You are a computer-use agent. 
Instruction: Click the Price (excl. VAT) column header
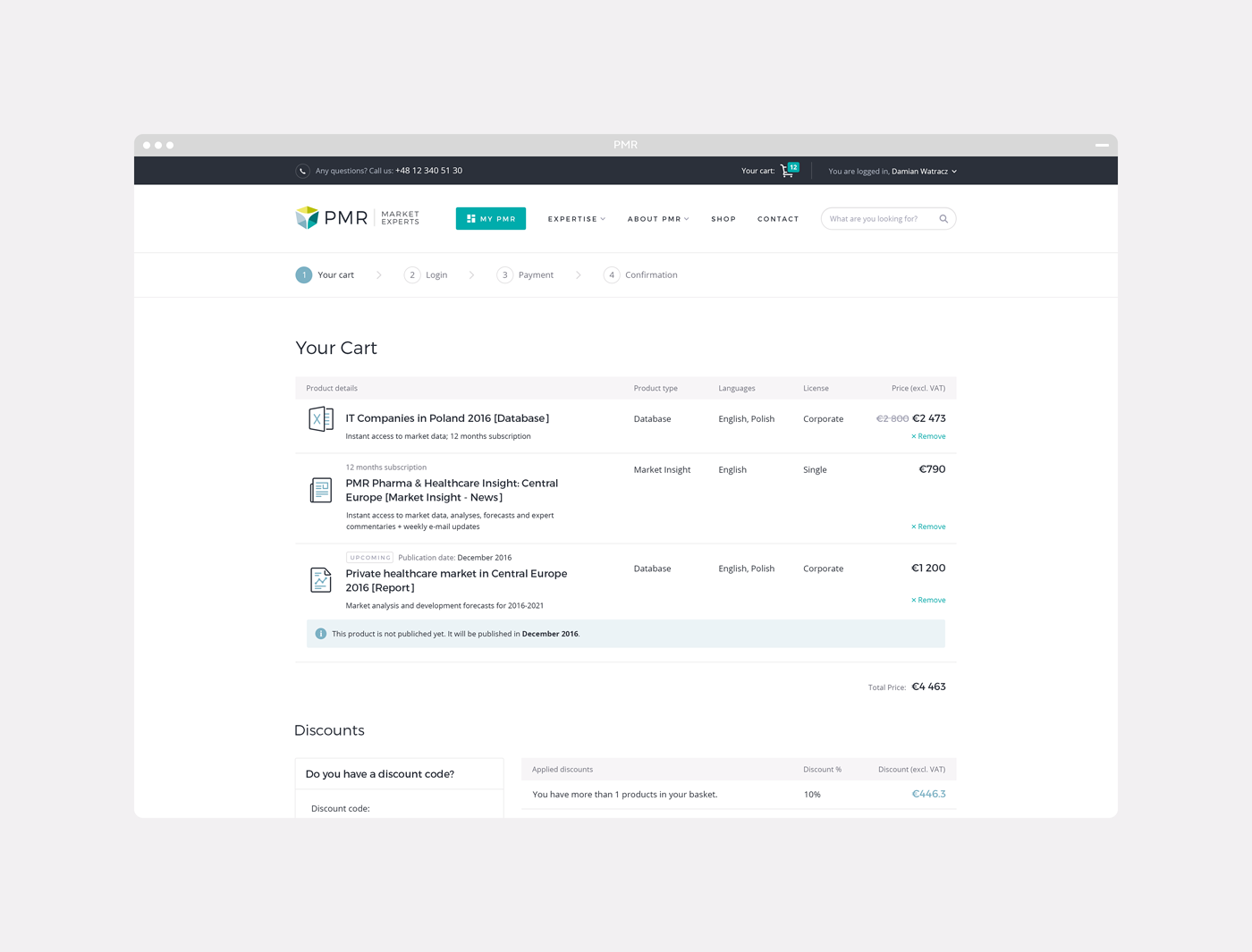point(918,389)
